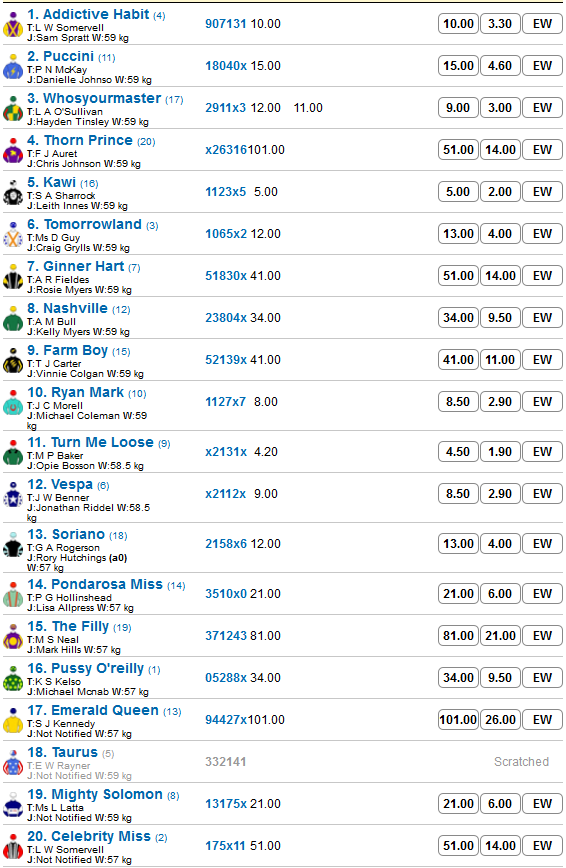Click Vespa's blue star silks icon
The image size is (566, 868).
point(13,494)
